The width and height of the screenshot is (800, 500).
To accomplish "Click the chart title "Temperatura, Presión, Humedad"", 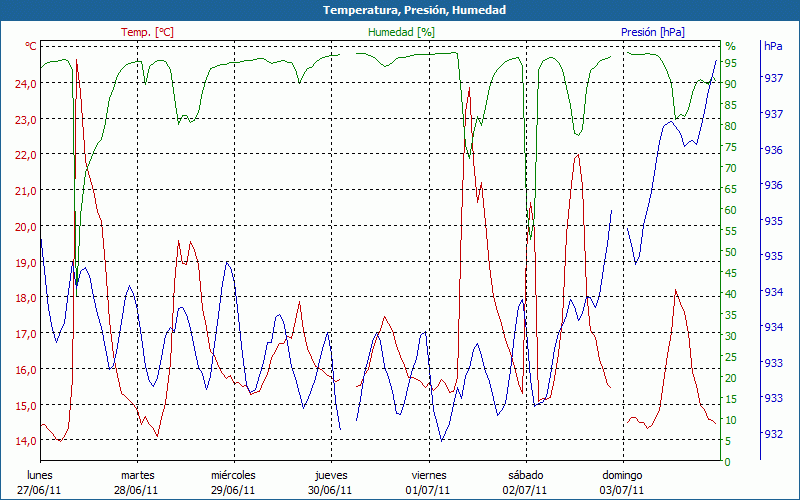I will (x=400, y=10).
